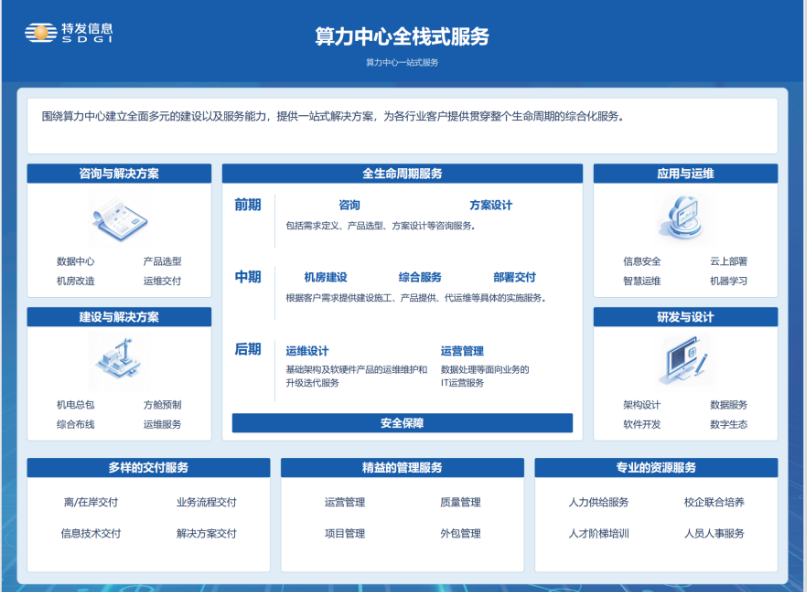Select the 研发与设计 panel header
This screenshot has width=807, height=592.
pos(686,317)
